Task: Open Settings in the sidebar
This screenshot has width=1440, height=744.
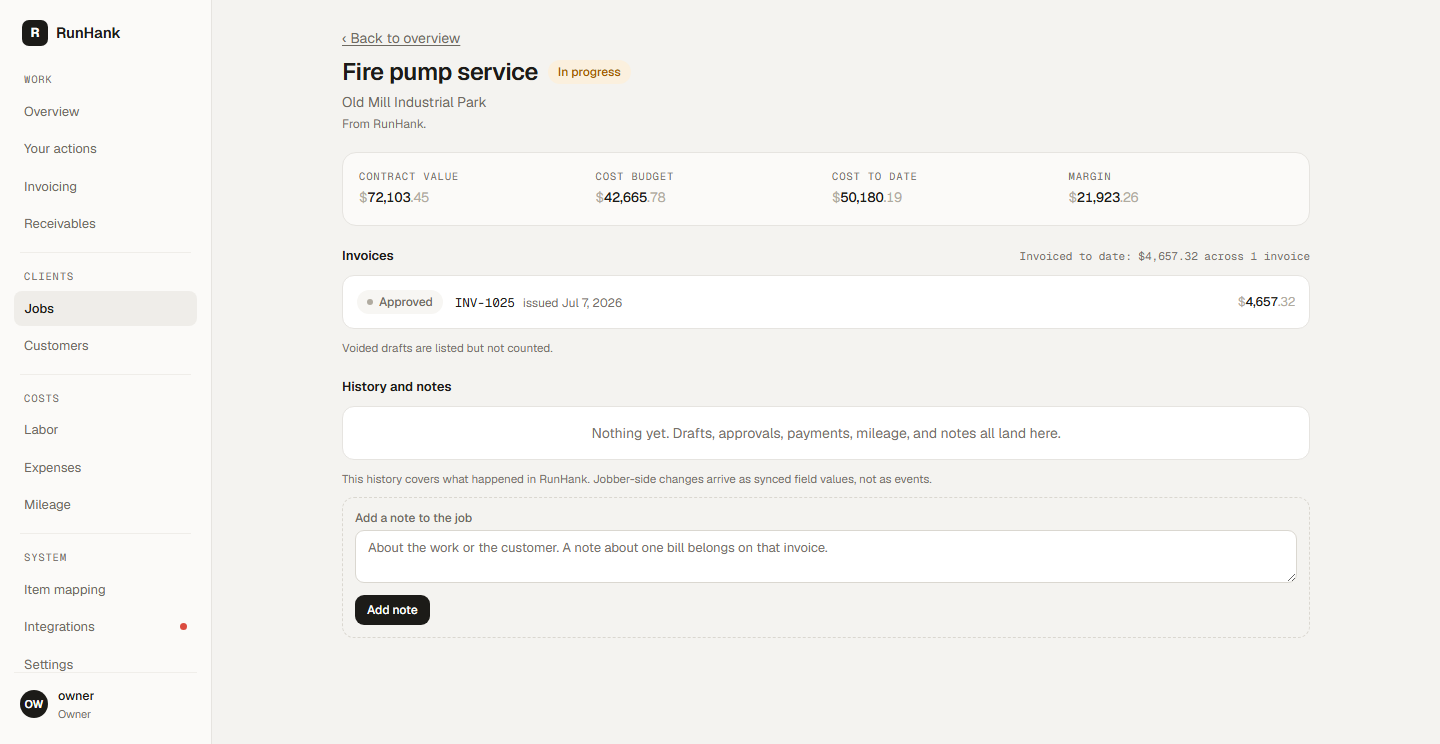Action: click(105, 664)
